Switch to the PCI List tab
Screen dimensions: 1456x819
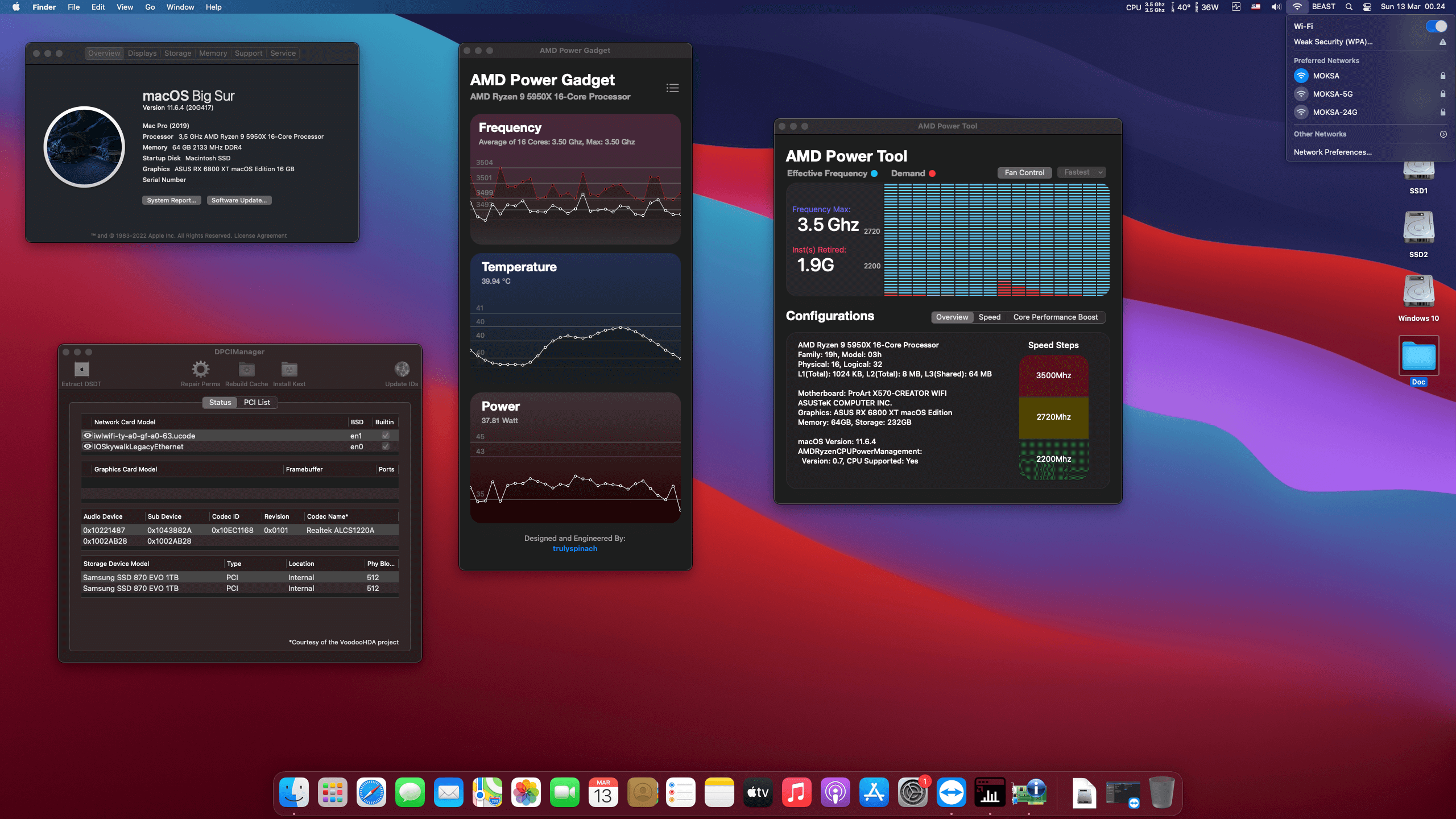click(257, 402)
